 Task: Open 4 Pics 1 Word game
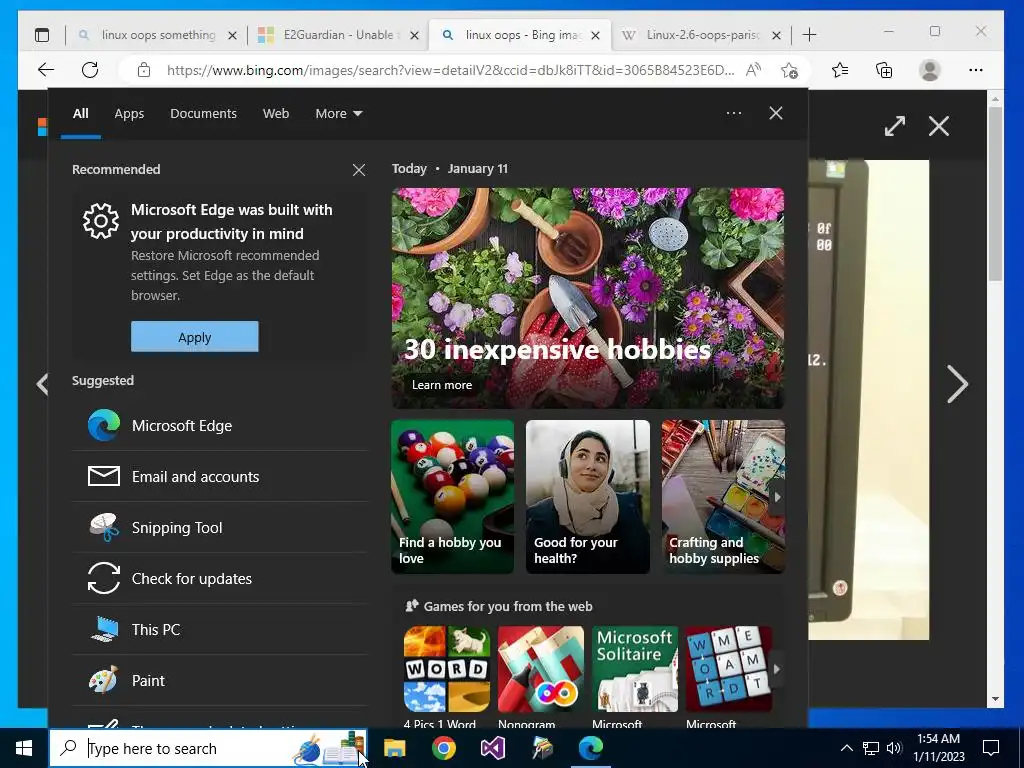447,678
